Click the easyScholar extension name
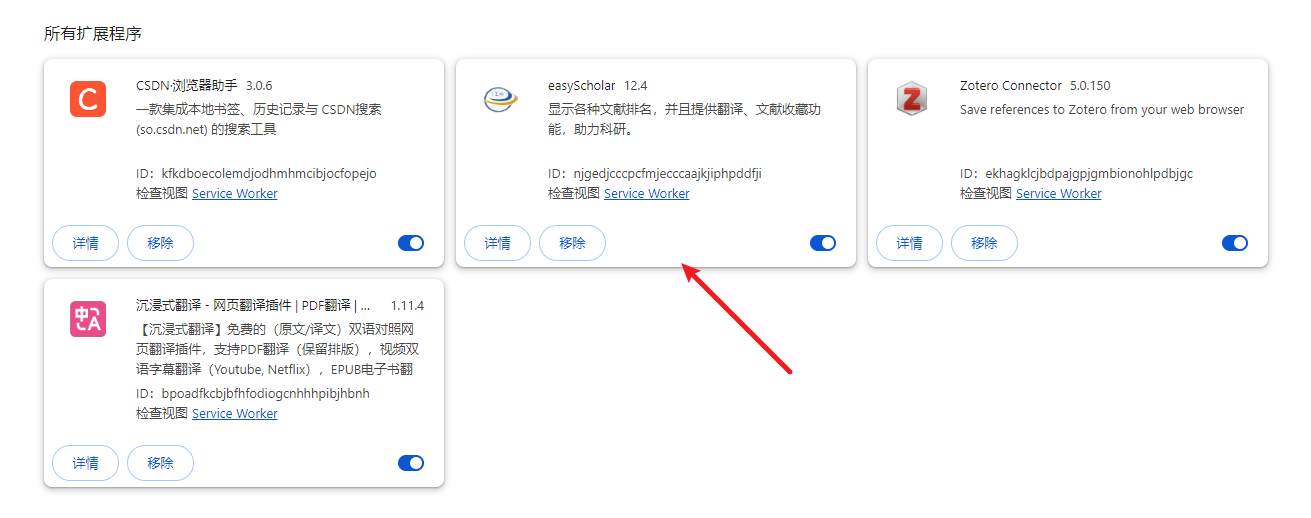 point(582,86)
